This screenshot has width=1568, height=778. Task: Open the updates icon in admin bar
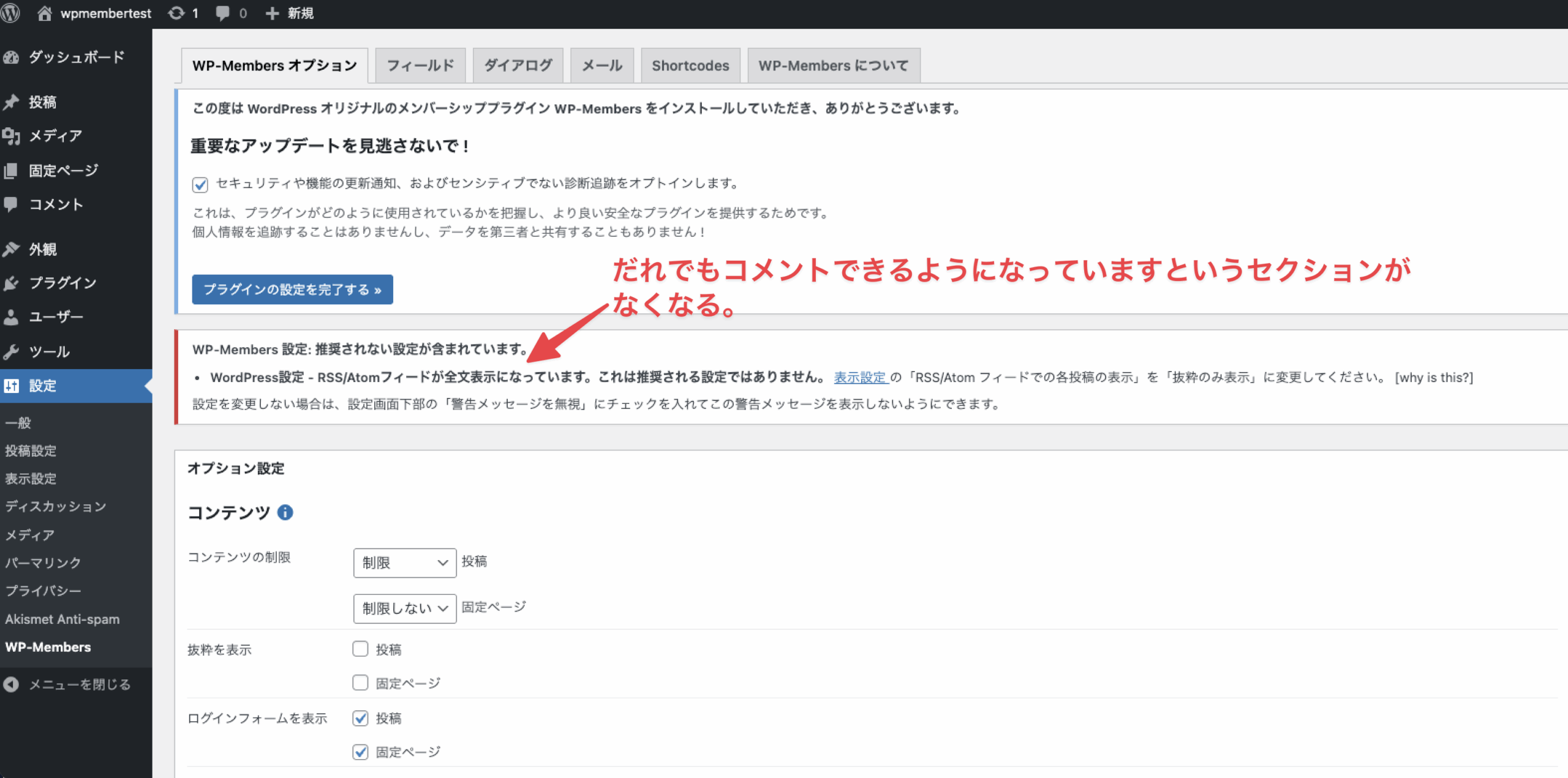(x=176, y=13)
